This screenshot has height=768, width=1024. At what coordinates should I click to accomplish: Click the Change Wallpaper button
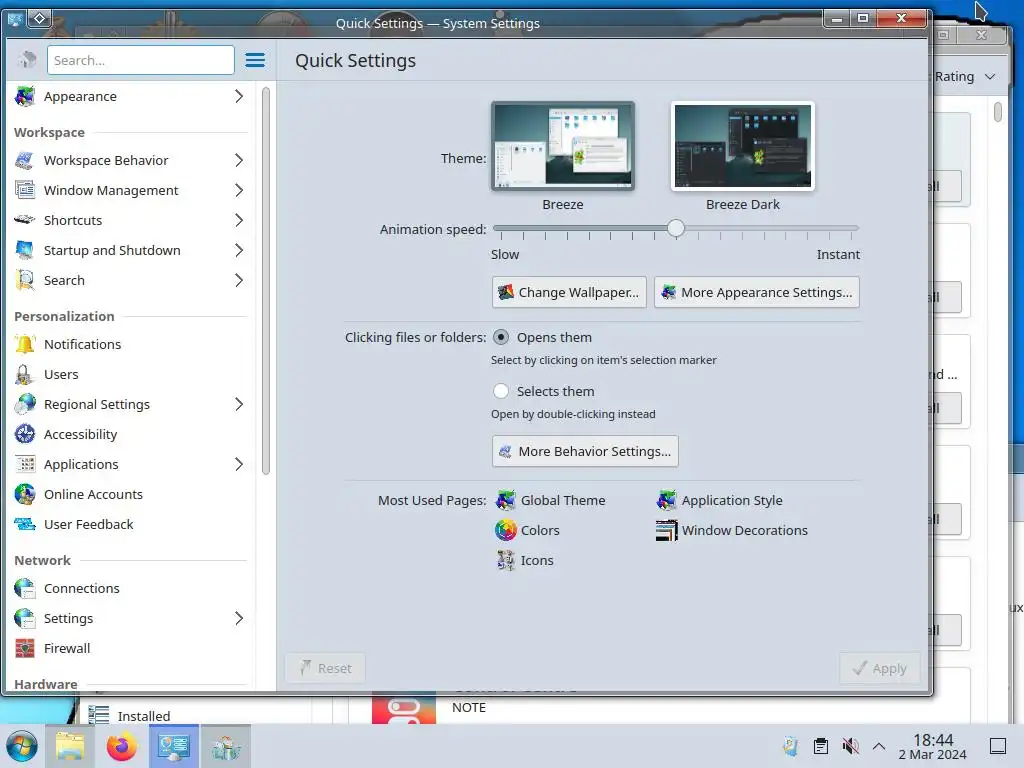(x=569, y=292)
